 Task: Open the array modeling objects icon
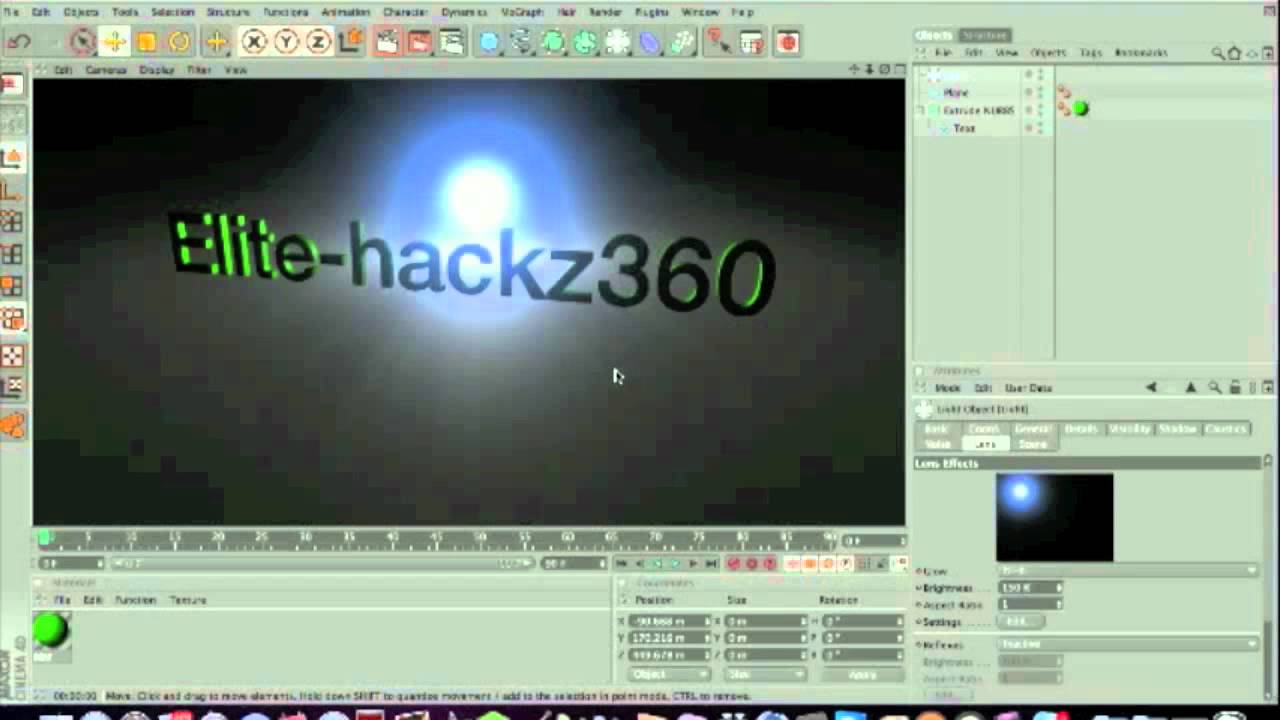tap(585, 42)
